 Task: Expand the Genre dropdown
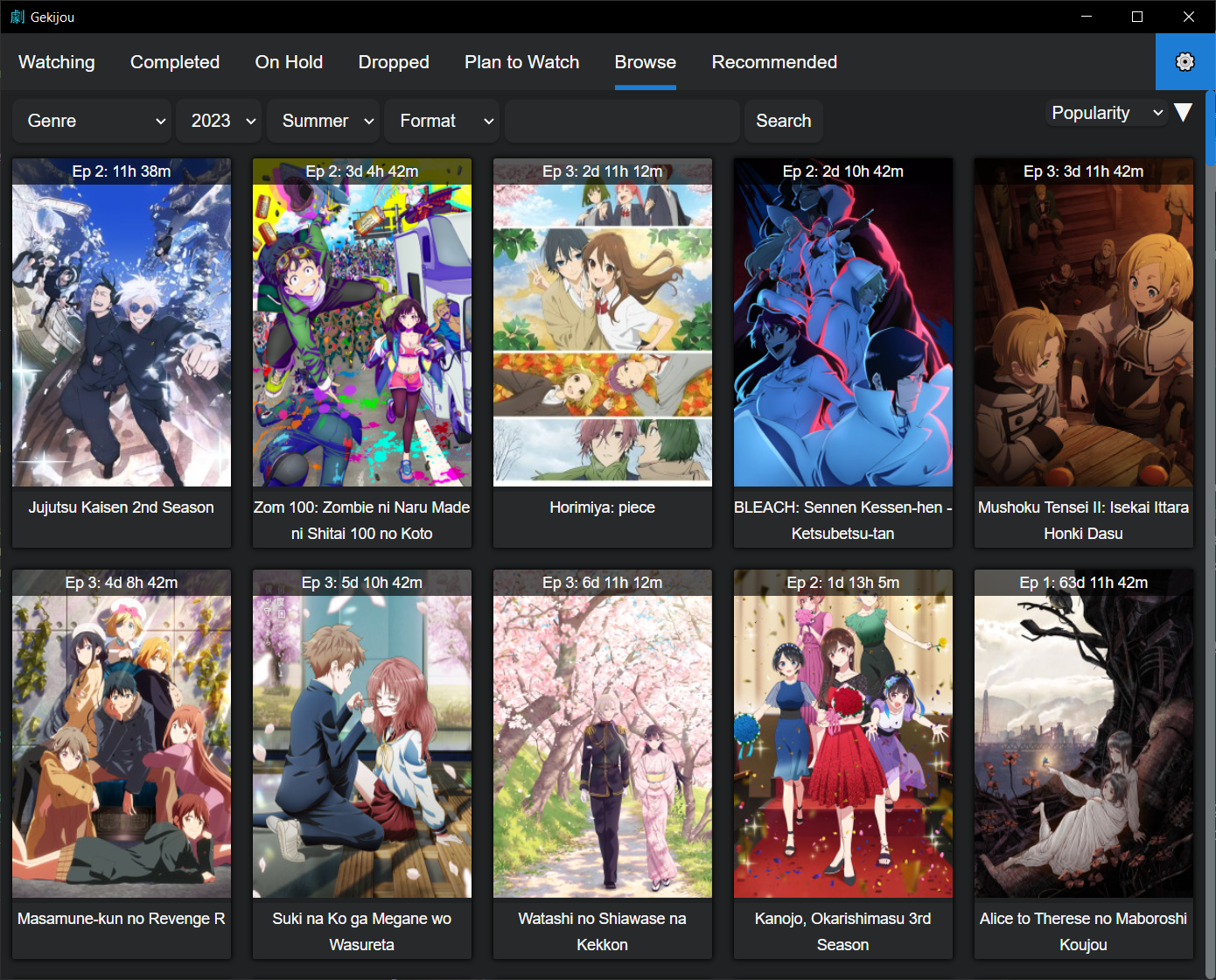pos(92,121)
